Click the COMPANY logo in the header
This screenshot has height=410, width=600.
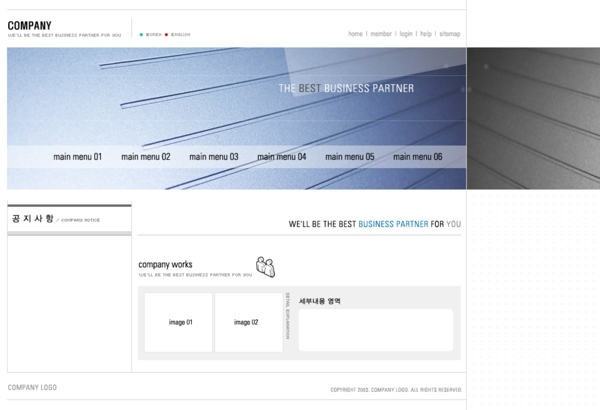pyautogui.click(x=29, y=26)
